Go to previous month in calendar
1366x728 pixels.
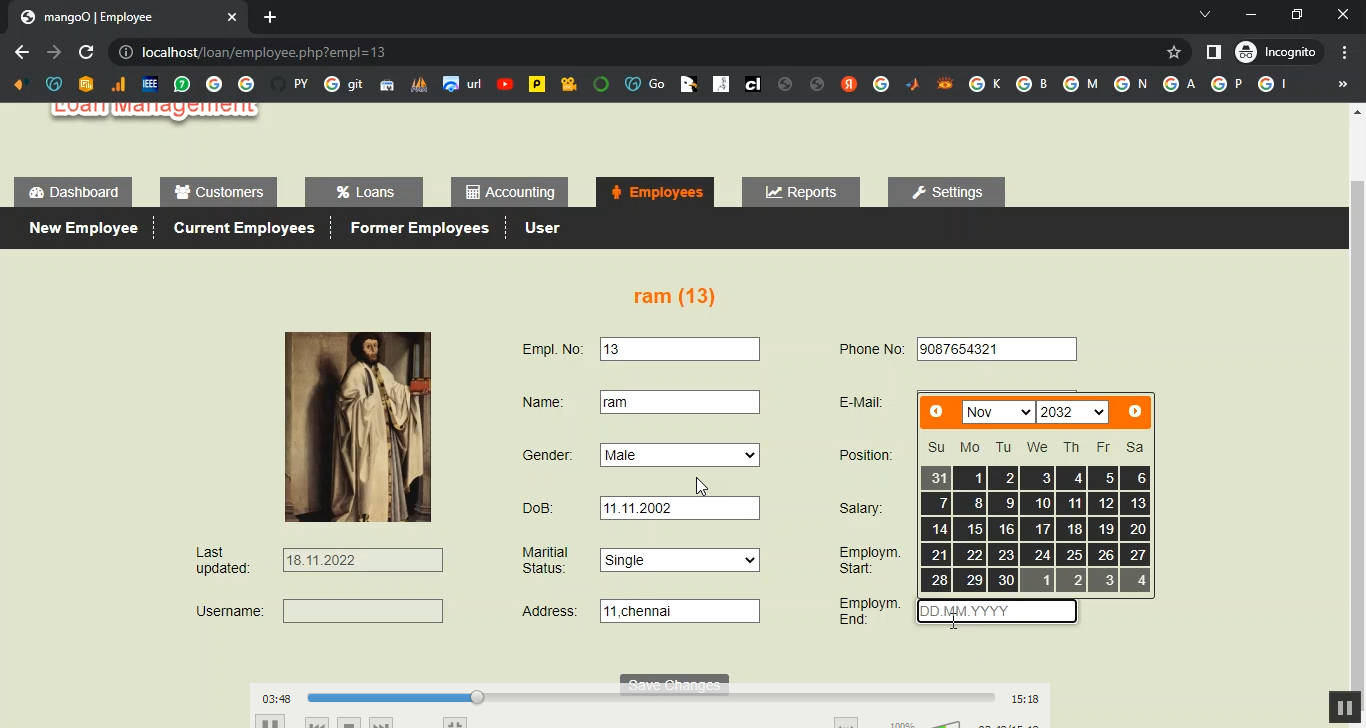click(936, 411)
